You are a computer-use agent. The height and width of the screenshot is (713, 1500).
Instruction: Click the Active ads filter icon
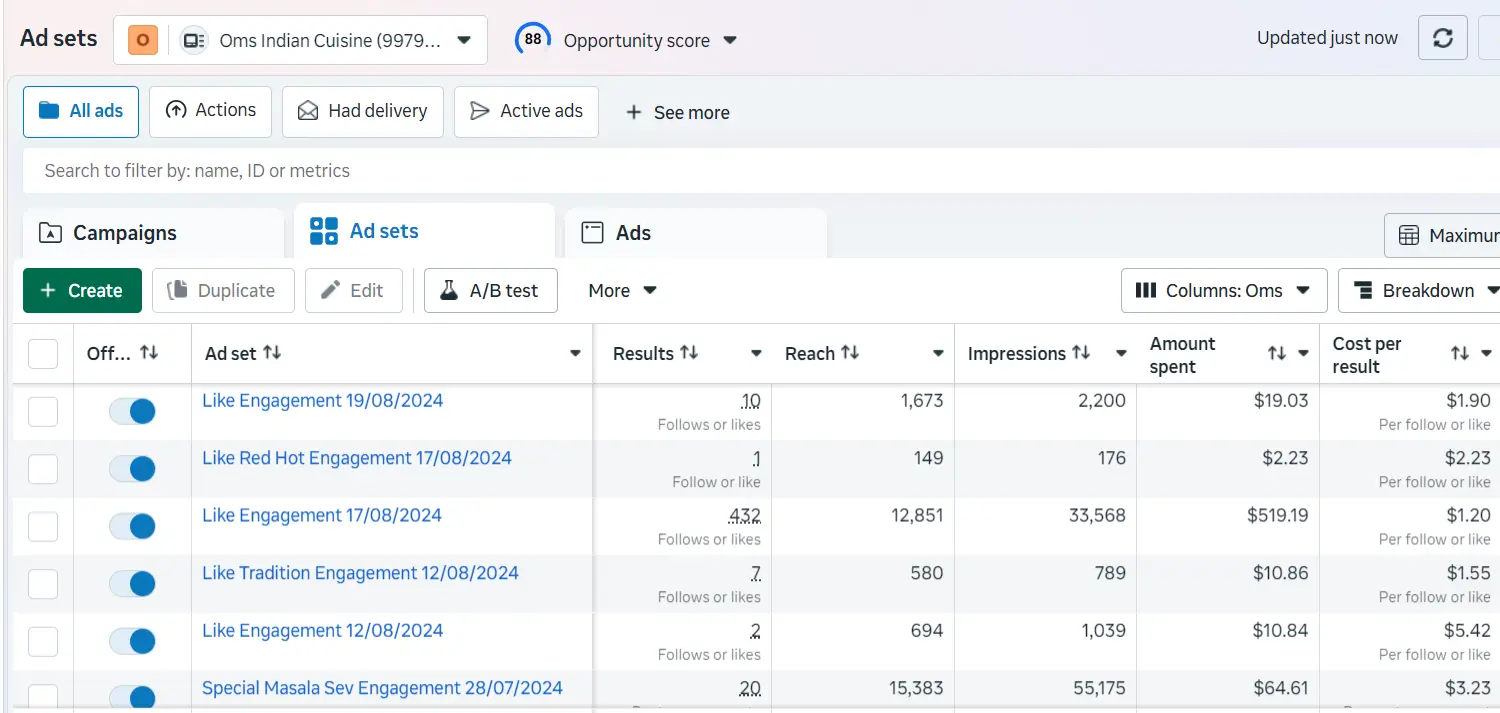click(x=480, y=111)
